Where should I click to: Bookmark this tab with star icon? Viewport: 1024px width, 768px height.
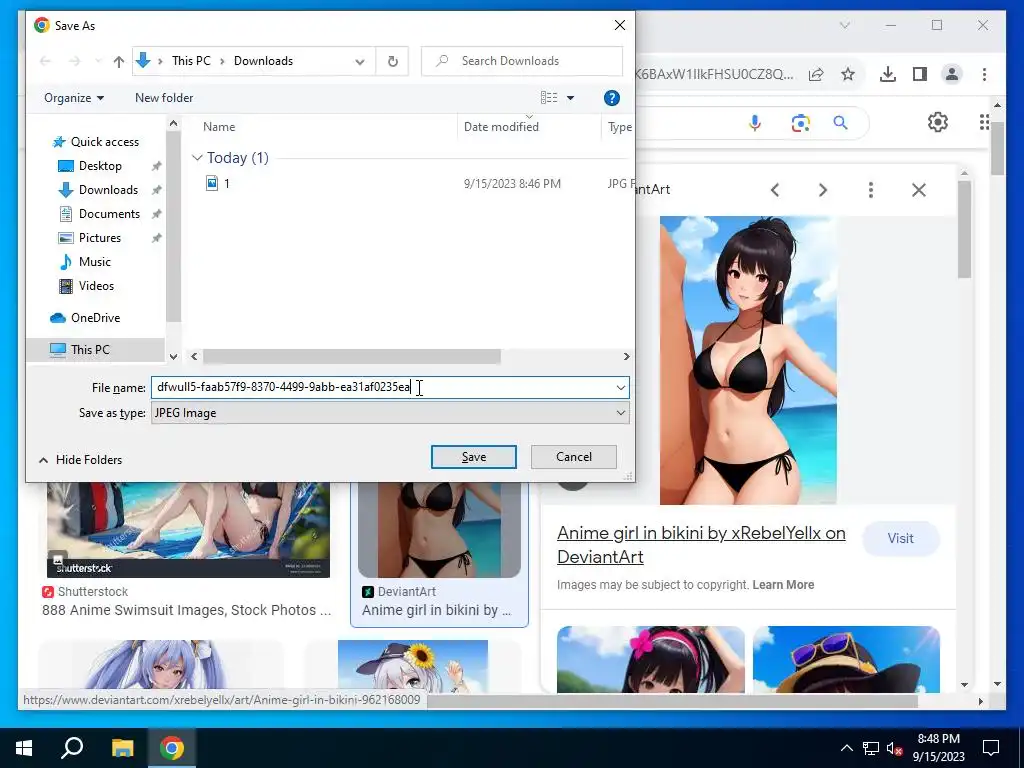(848, 74)
